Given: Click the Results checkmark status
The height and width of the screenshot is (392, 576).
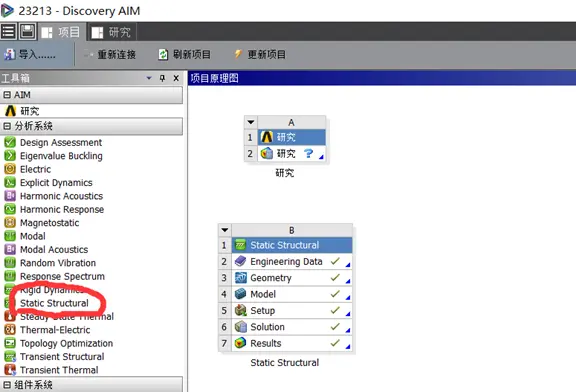Looking at the screenshot, I should click(x=335, y=343).
